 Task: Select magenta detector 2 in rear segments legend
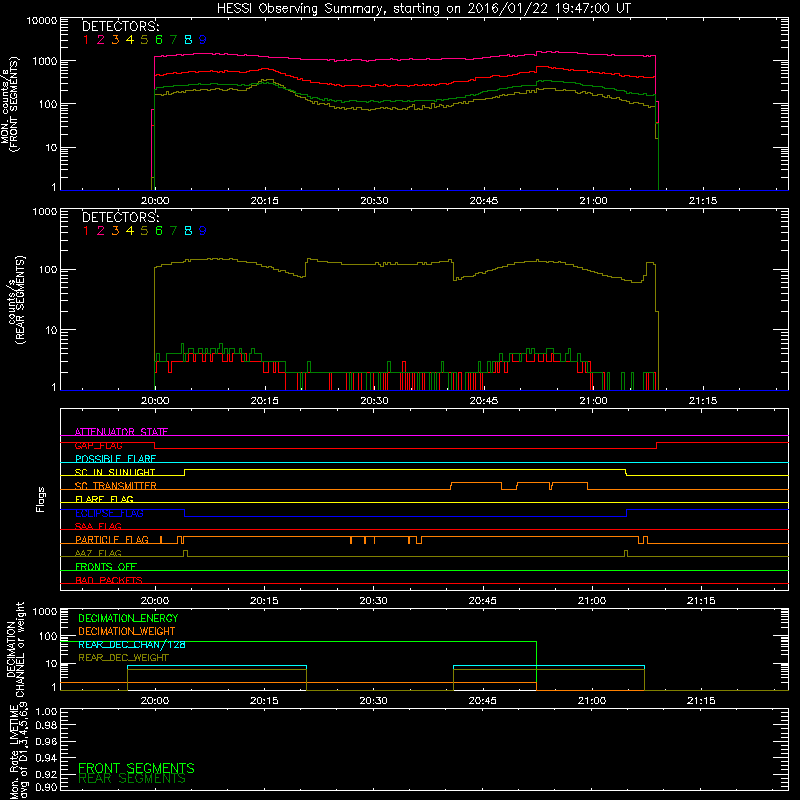click(x=101, y=231)
